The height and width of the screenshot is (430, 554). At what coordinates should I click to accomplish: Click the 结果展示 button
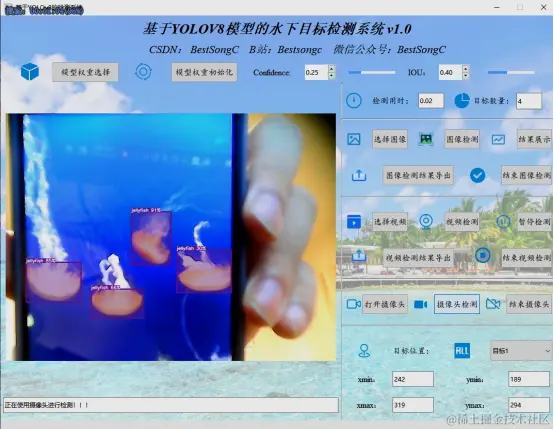(534, 139)
